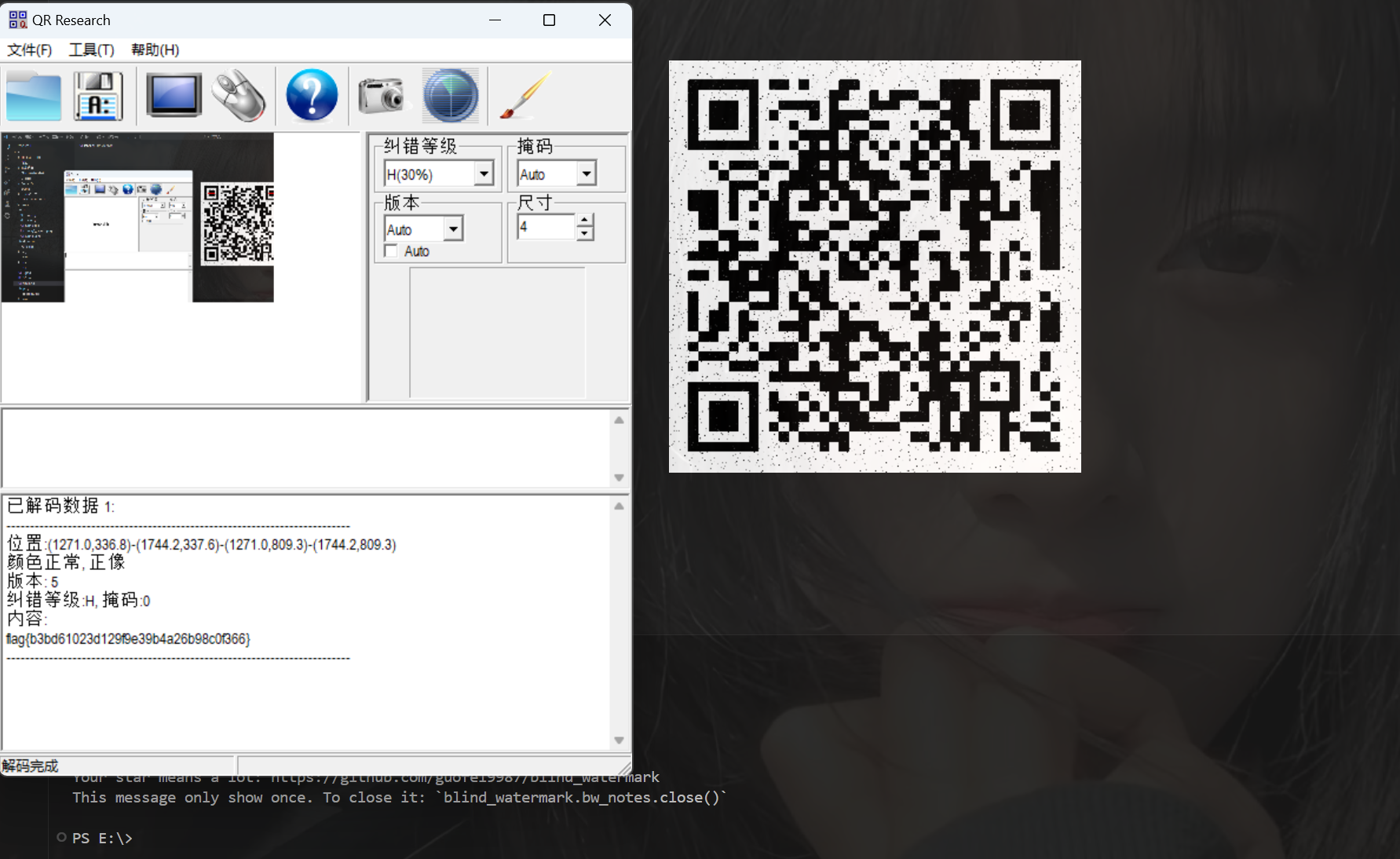
Task: Click the 已解码数据 1: heading
Action: [x=60, y=506]
